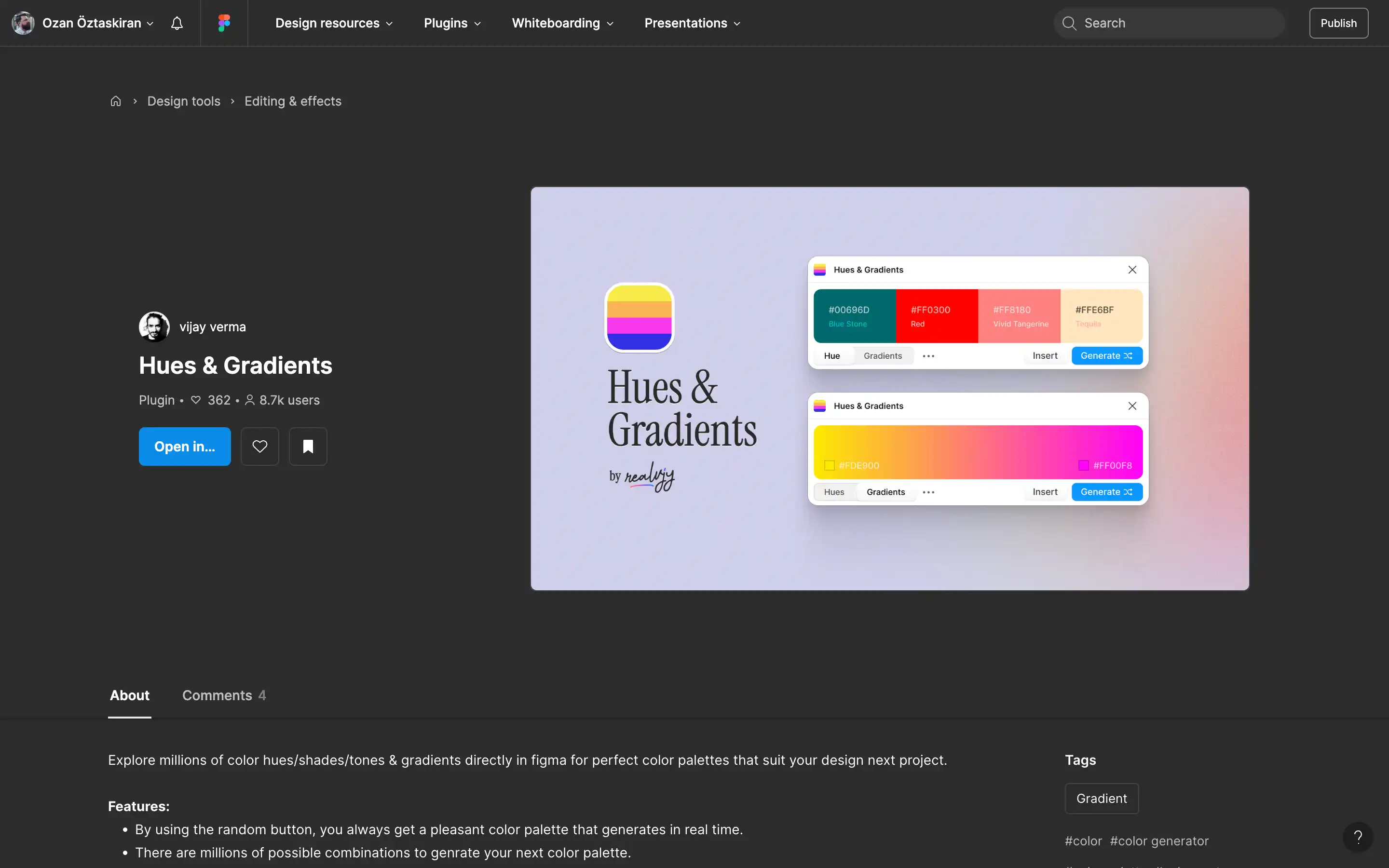
Task: Click Generate in the lower preview panel
Action: tap(1106, 492)
